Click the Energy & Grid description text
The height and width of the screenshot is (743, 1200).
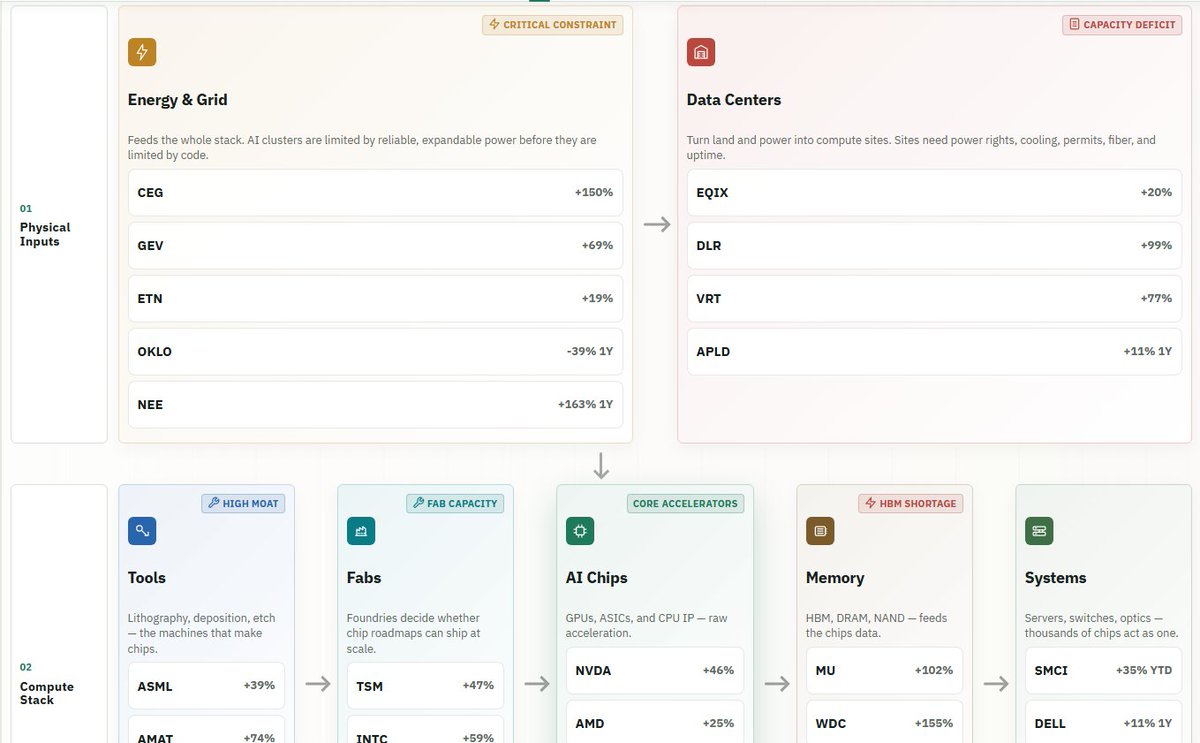(x=362, y=148)
